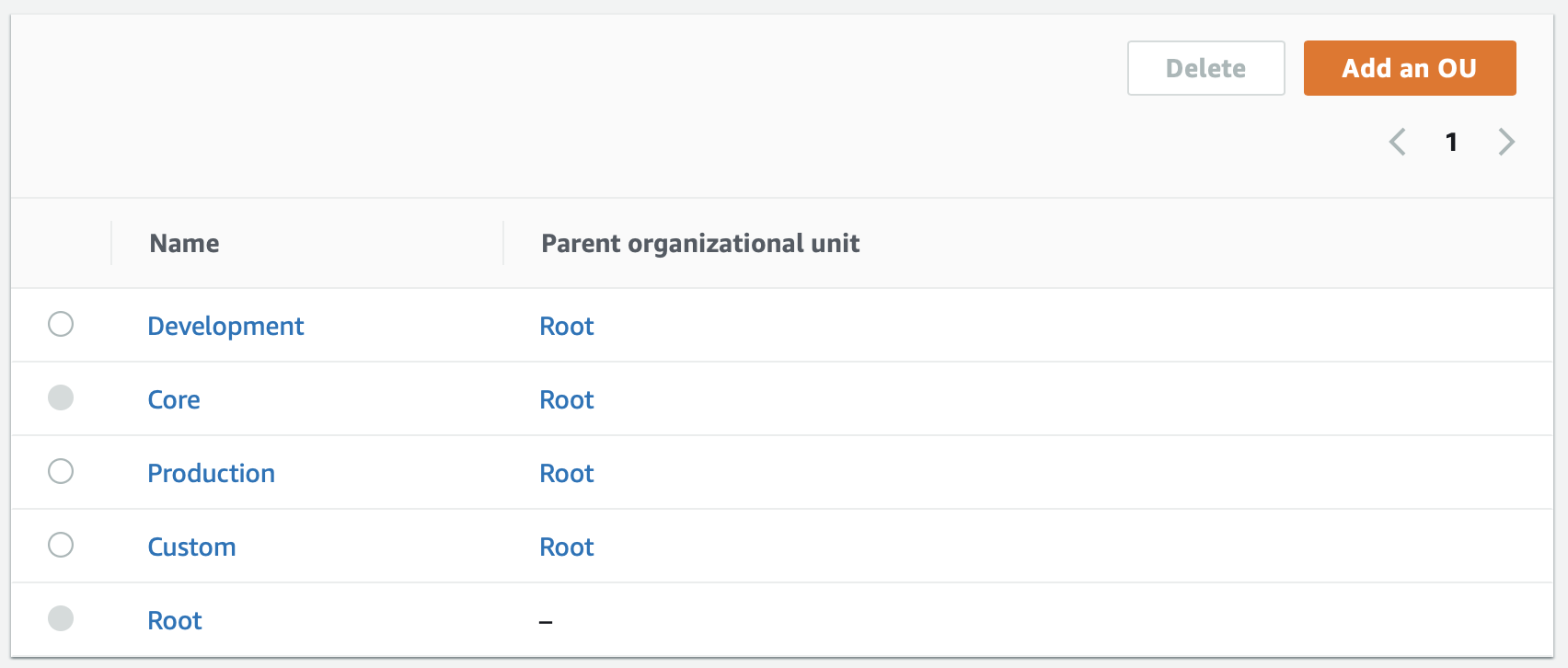Open the Development OU link
Image resolution: width=1568 pixels, height=668 pixels.
click(225, 326)
